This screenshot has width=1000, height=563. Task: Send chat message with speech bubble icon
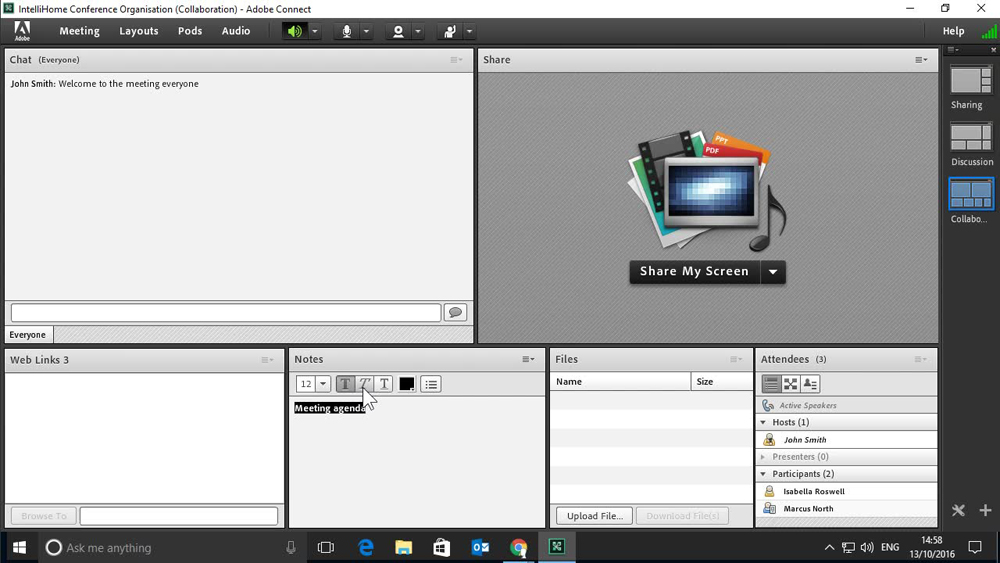click(x=455, y=312)
